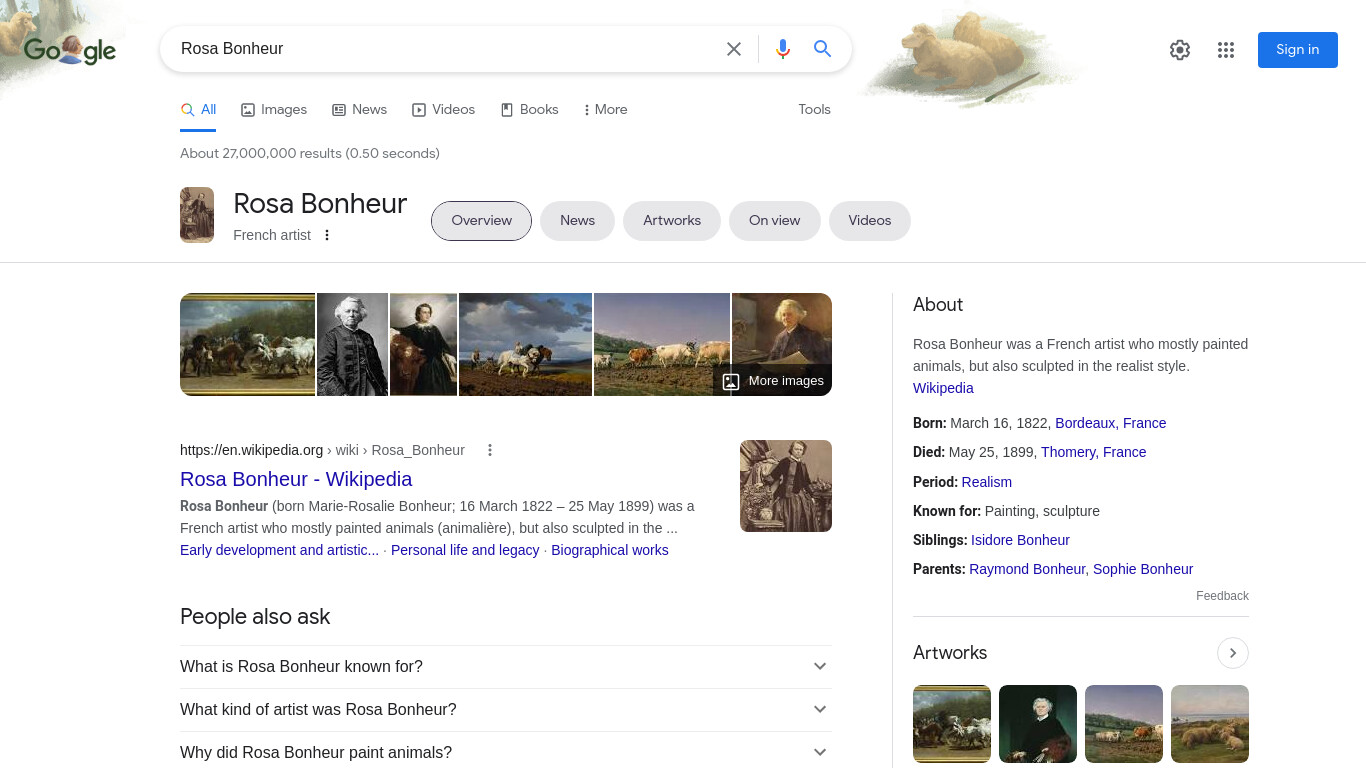Open search Tools
Viewport: 1366px width, 768px height.
click(x=814, y=110)
